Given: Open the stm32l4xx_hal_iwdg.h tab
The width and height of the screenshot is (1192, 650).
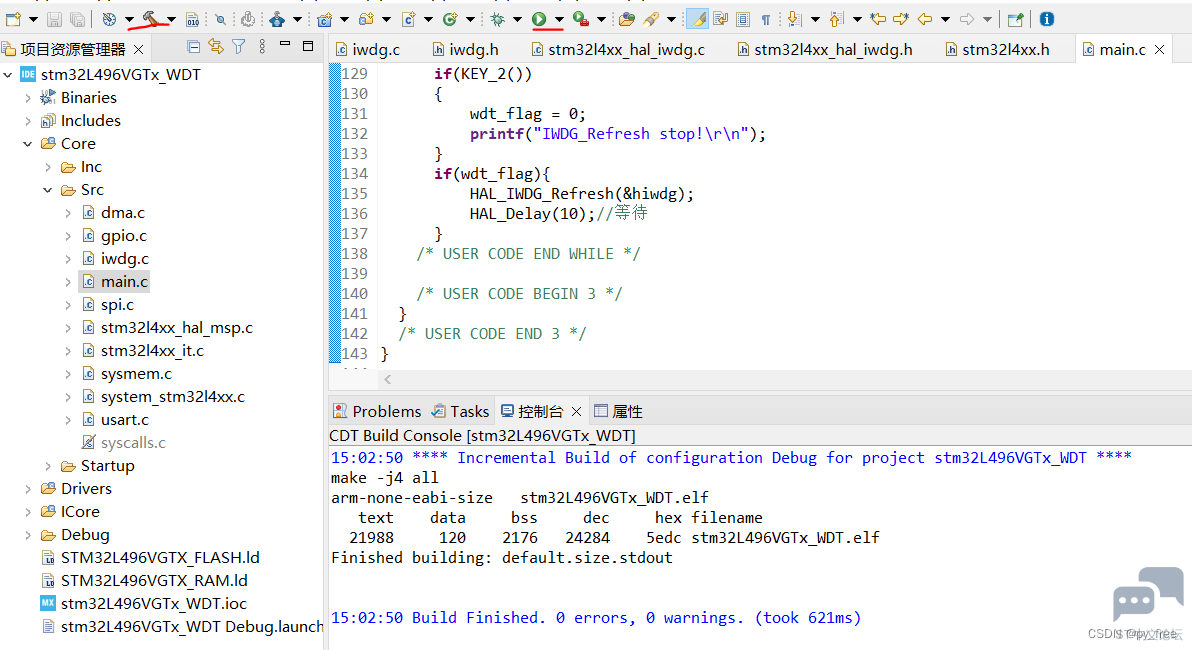Looking at the screenshot, I should click(x=825, y=49).
